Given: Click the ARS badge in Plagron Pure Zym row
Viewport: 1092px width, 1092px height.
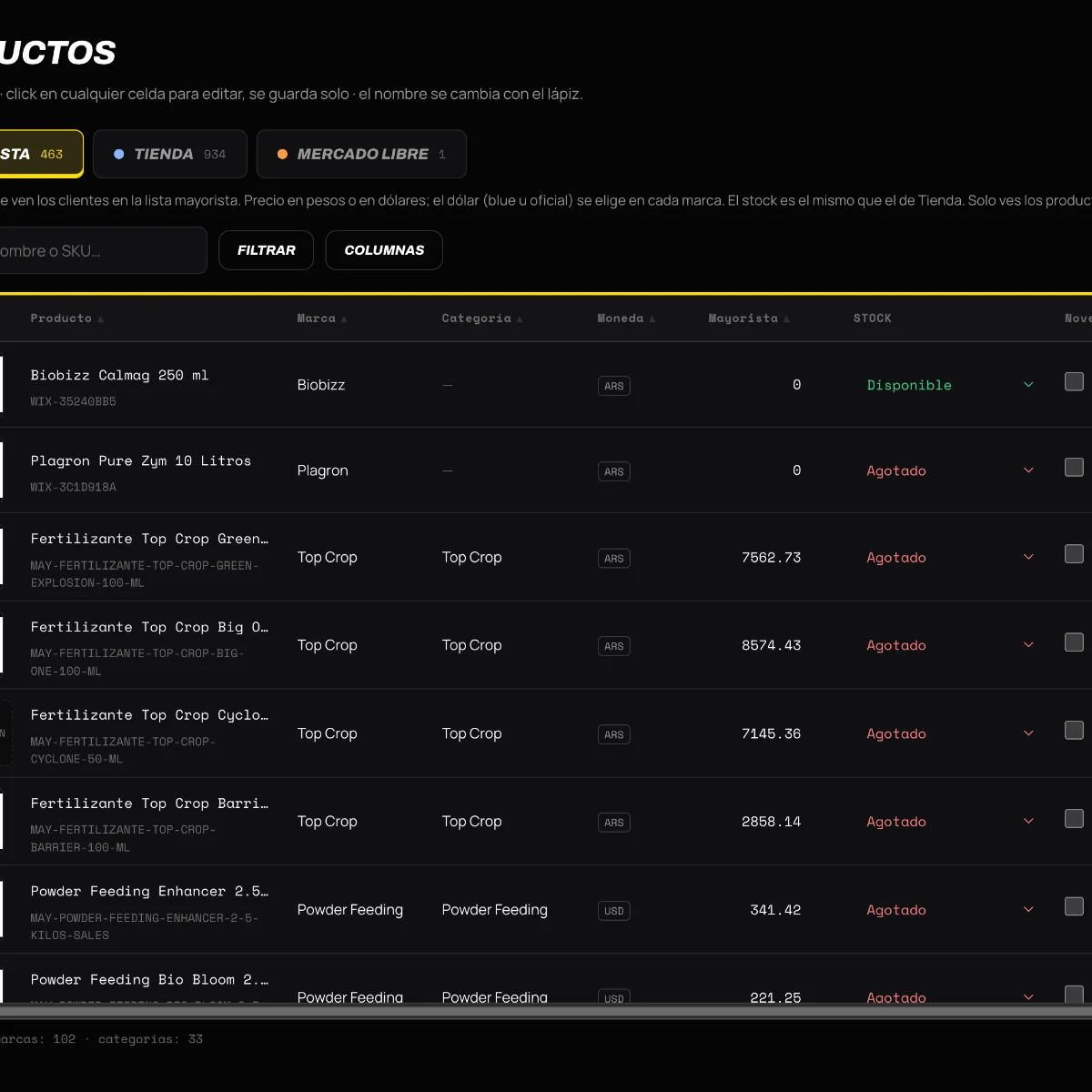Looking at the screenshot, I should 614,471.
